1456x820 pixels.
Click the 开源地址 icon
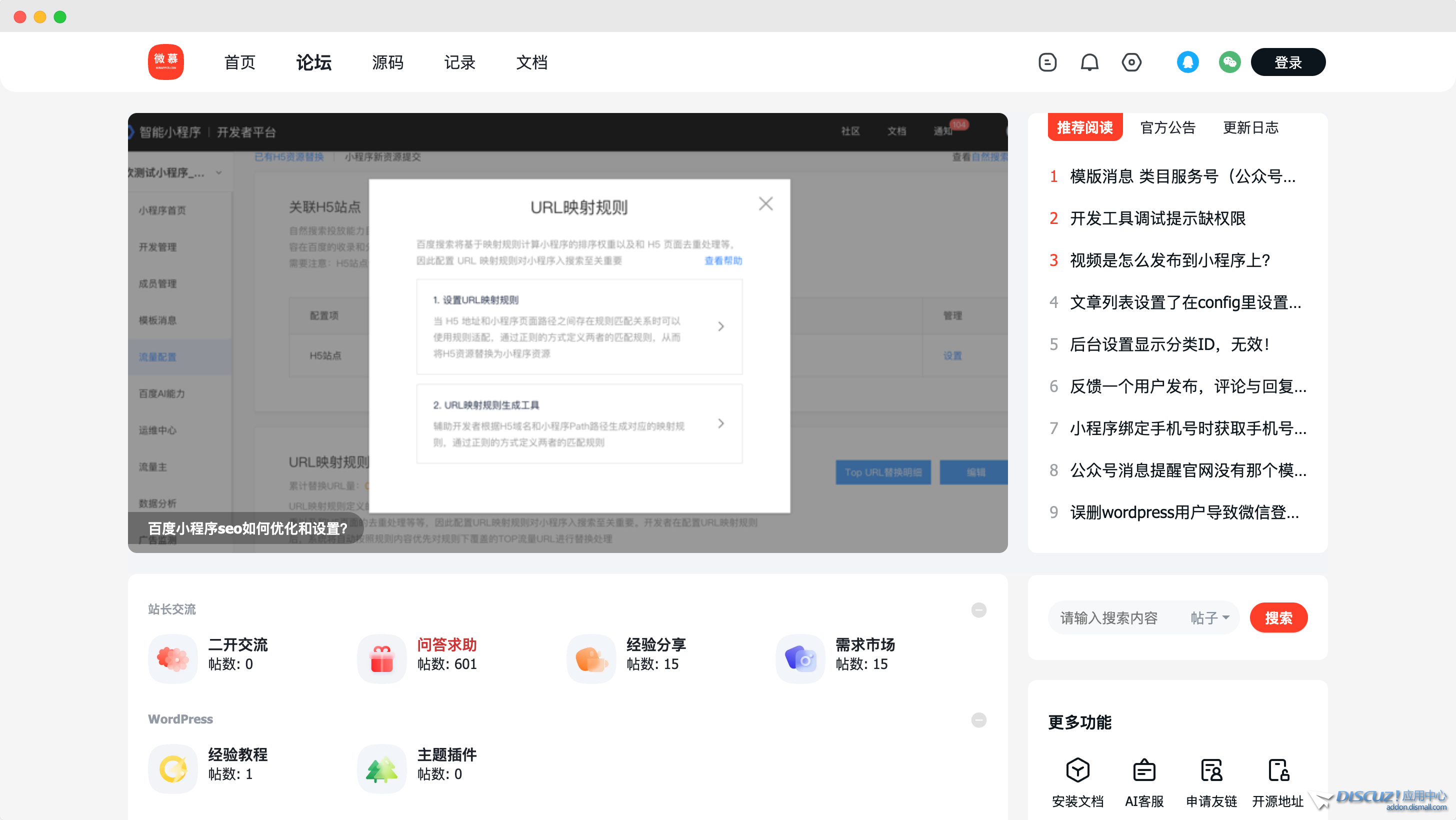pos(1277,770)
